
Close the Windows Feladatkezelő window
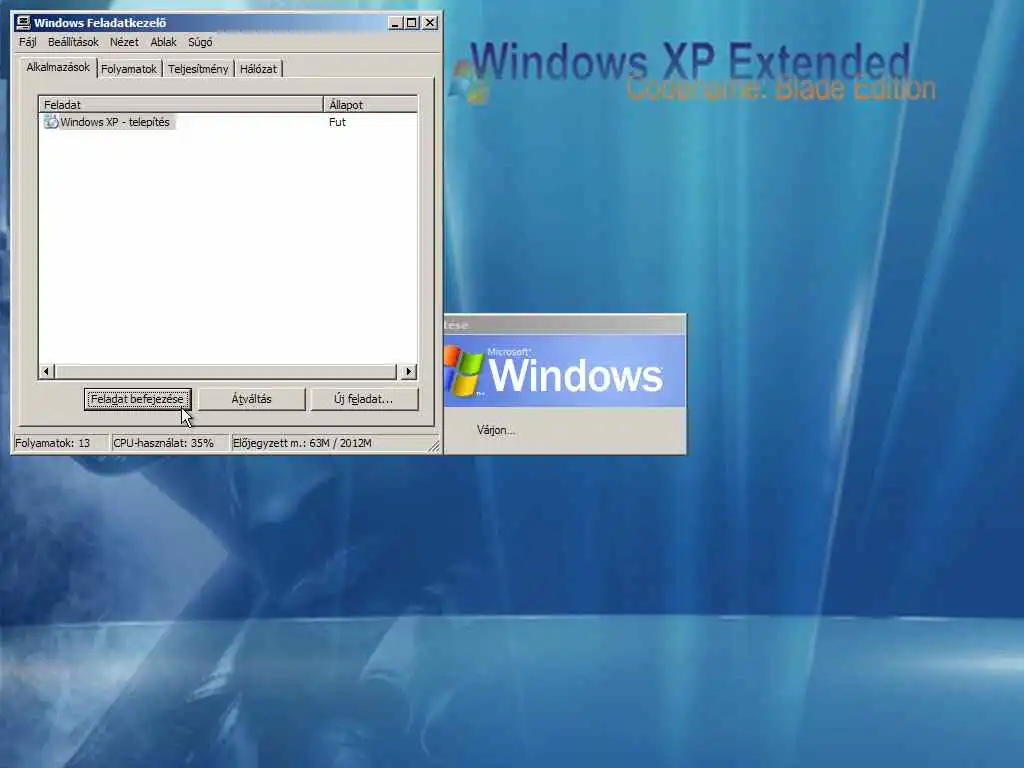click(x=430, y=23)
